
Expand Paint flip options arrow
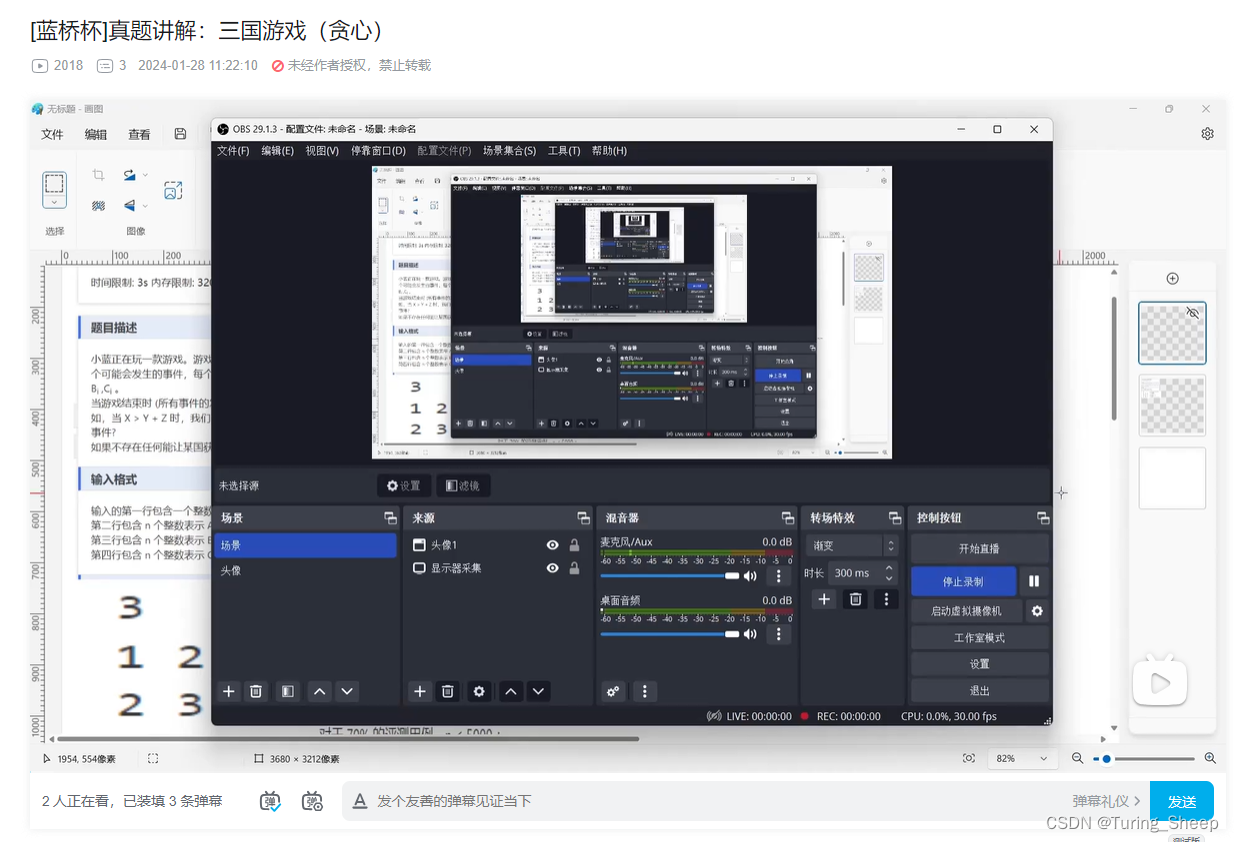[x=145, y=206]
